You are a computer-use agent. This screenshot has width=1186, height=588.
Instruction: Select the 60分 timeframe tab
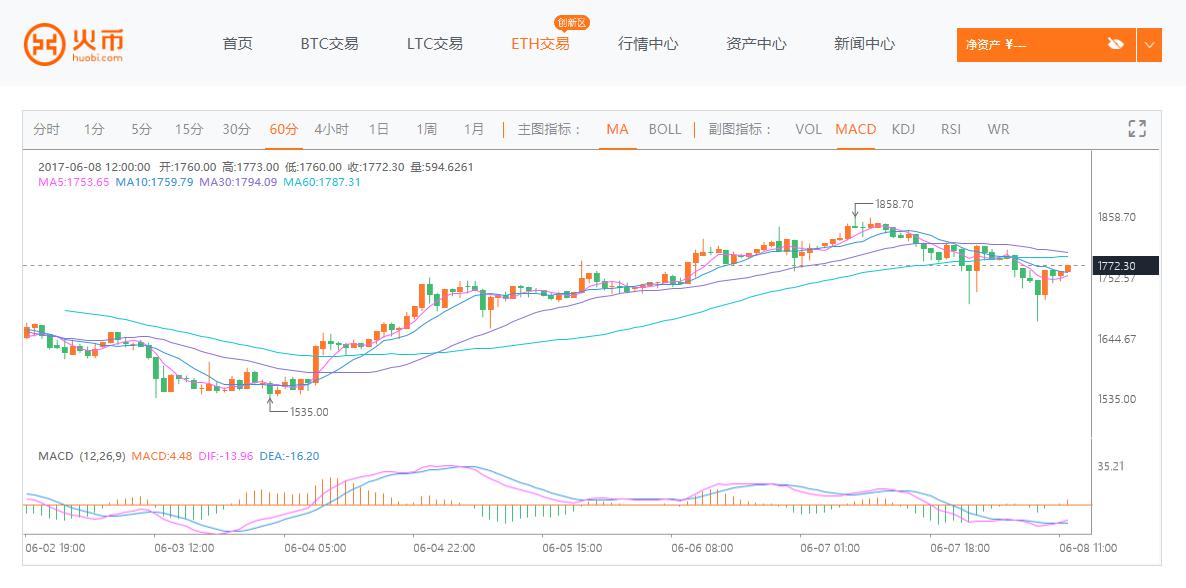click(283, 129)
